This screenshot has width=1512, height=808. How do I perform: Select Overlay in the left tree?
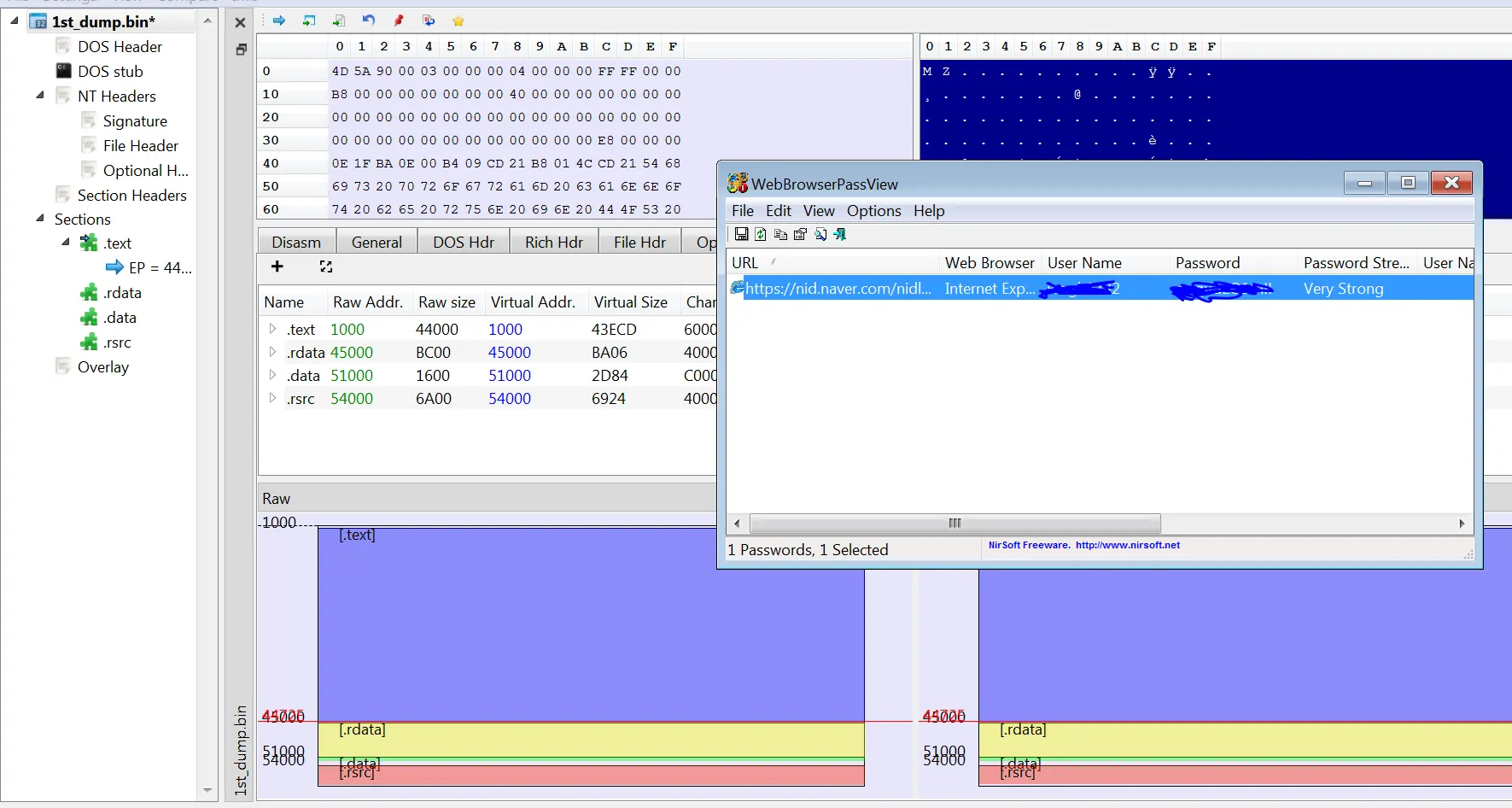coord(102,367)
